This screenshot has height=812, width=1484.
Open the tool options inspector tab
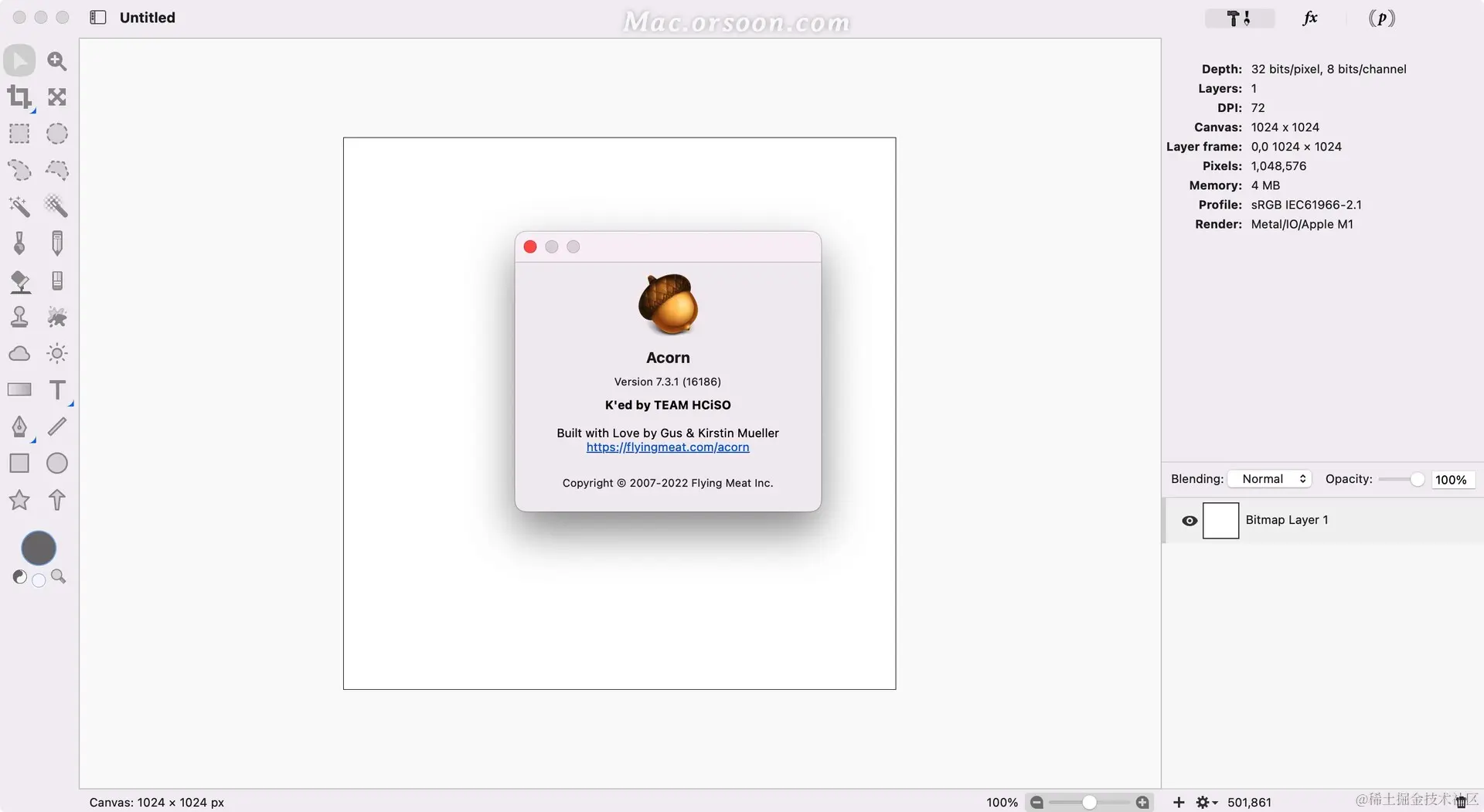point(1240,18)
